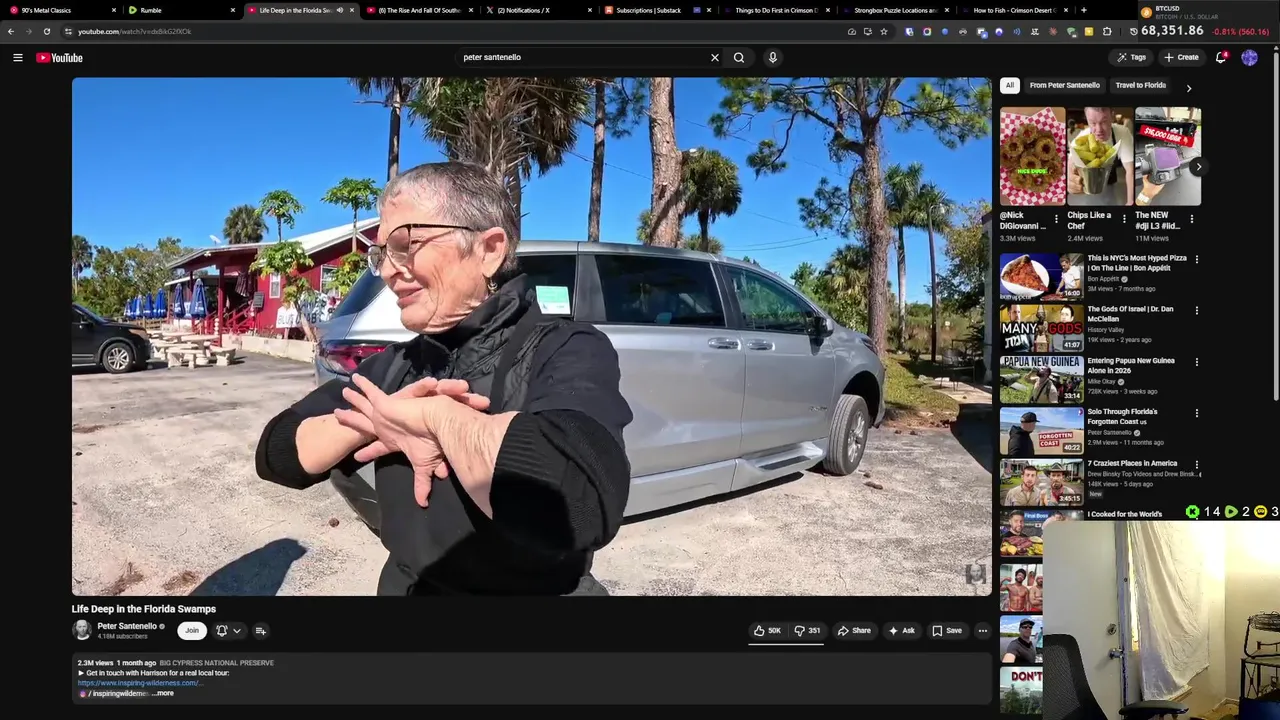Share the video
The height and width of the screenshot is (720, 1280).
click(x=854, y=630)
